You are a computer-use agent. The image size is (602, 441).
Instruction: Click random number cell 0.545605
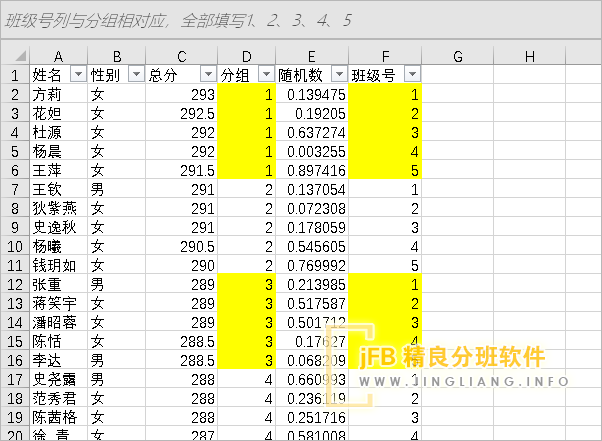pos(312,246)
